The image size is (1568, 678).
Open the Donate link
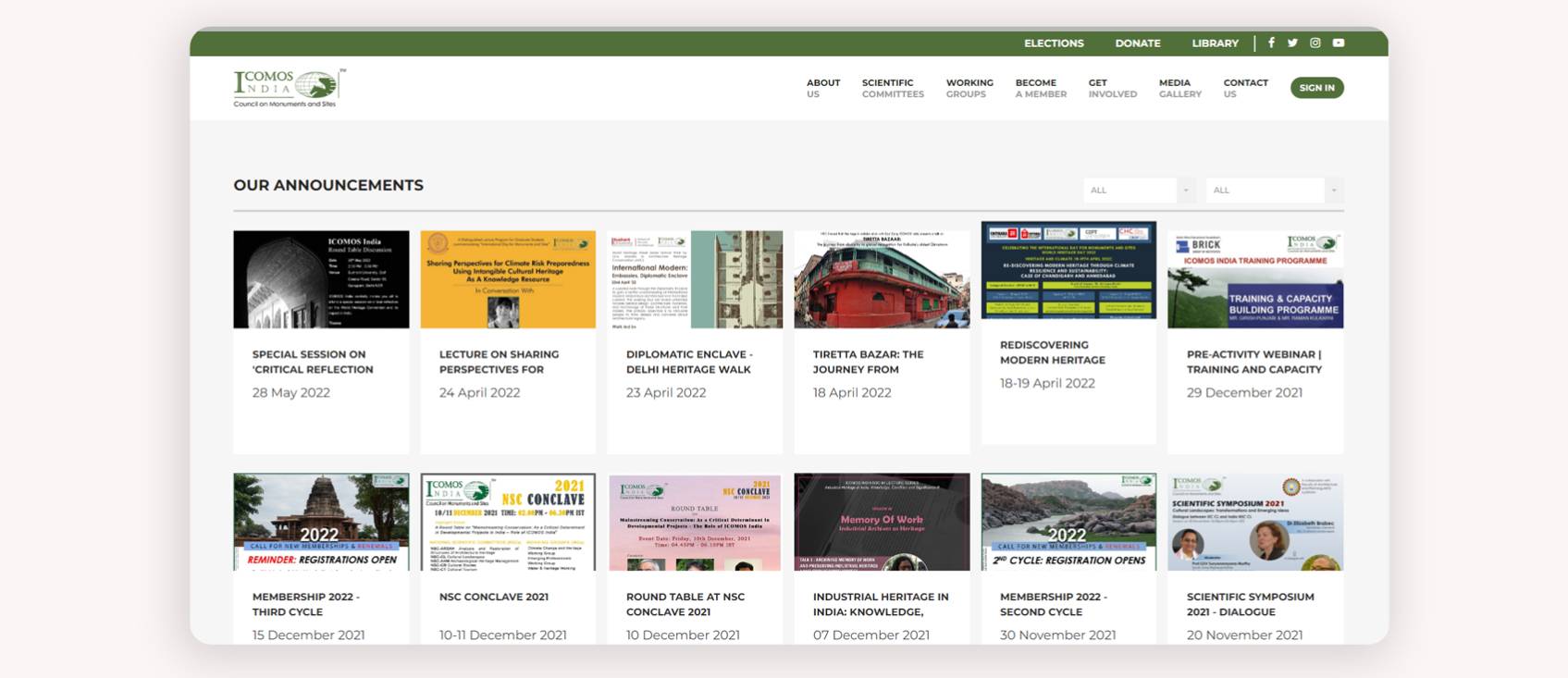pos(1138,43)
